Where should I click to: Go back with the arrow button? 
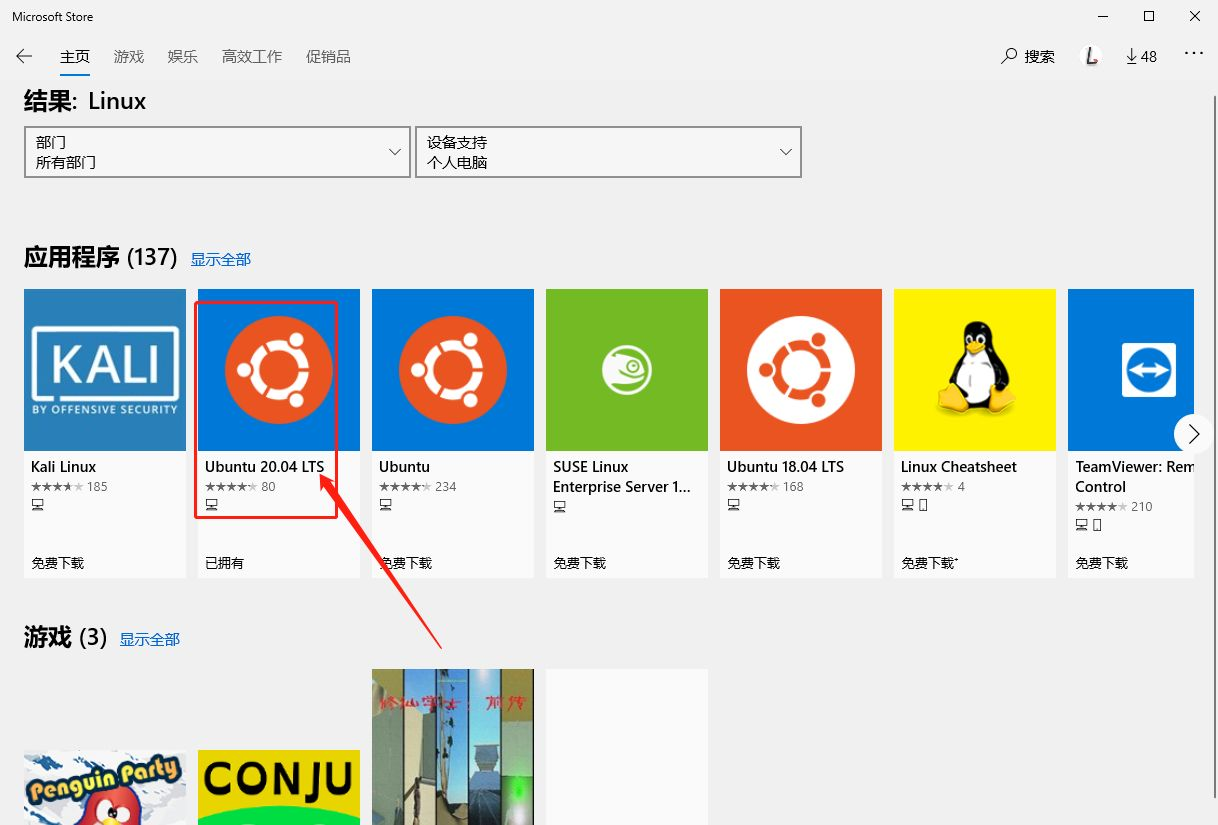24,57
